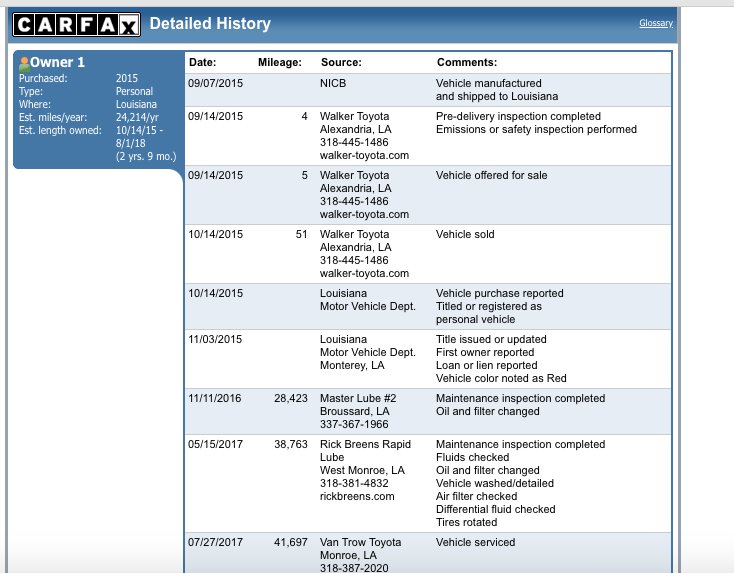
Task: Click the CARFAX logo
Action: (76, 24)
